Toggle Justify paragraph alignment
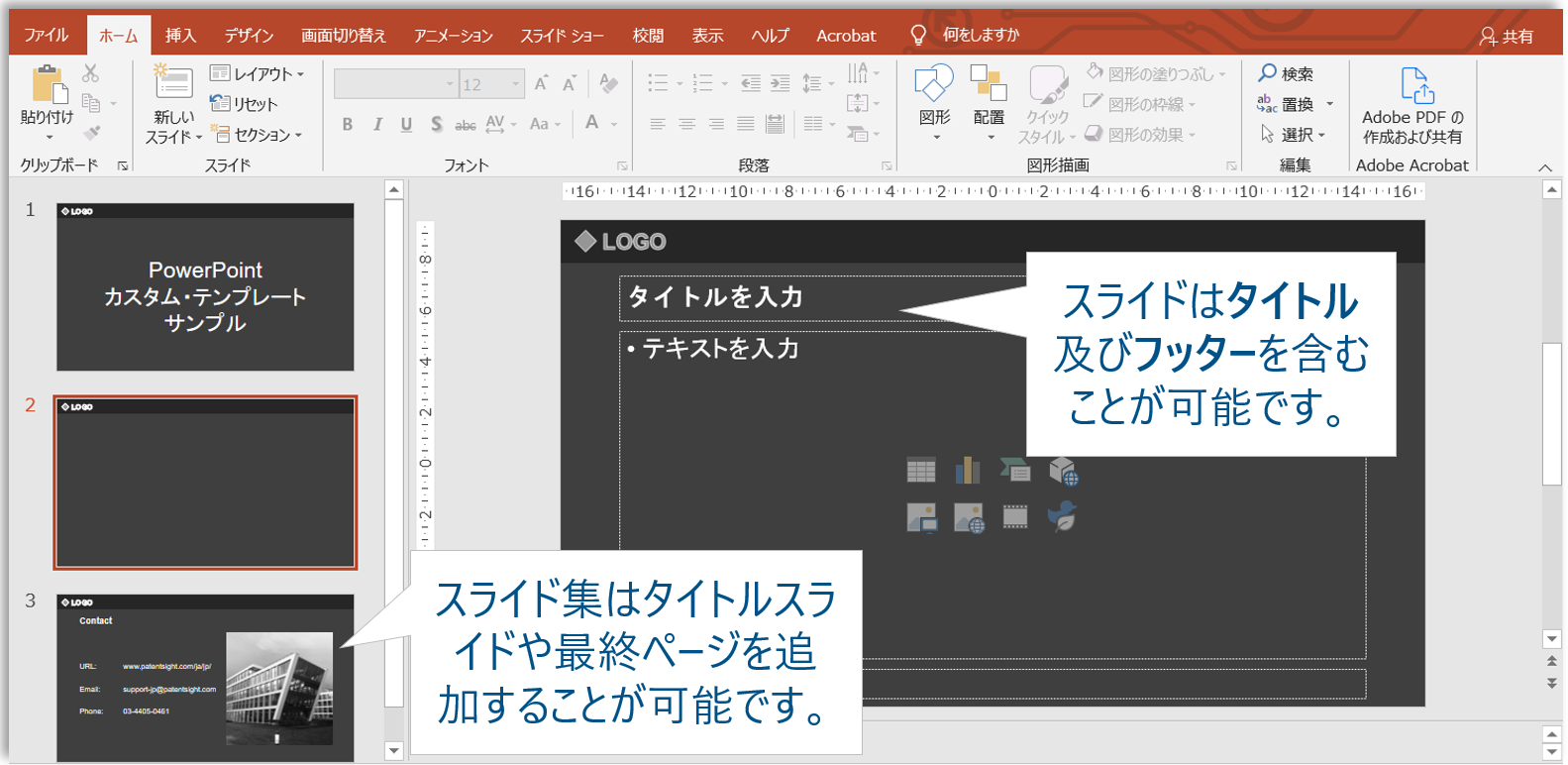1568x765 pixels. tap(746, 124)
